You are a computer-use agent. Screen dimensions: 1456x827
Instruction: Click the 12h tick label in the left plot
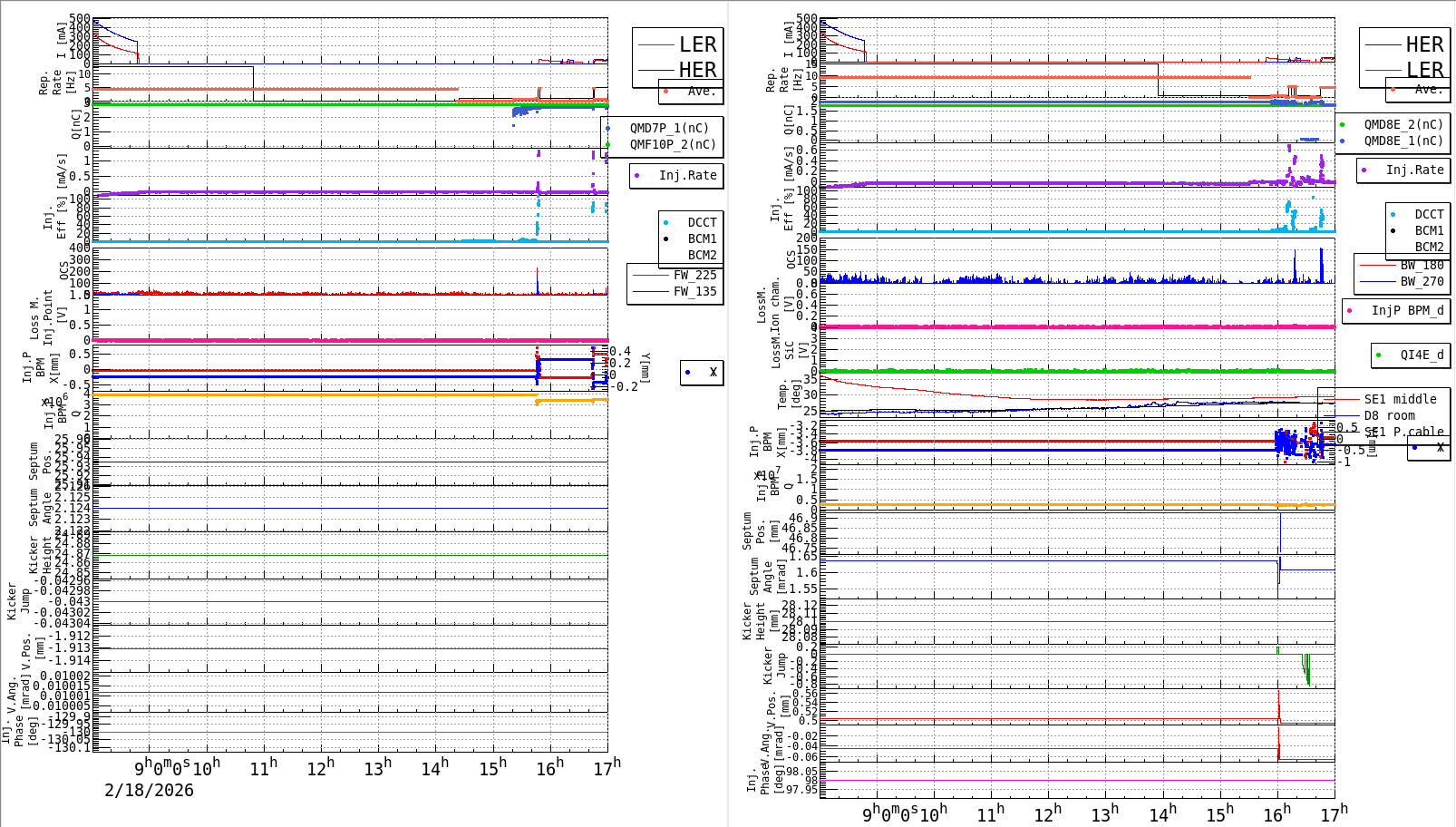(x=321, y=767)
